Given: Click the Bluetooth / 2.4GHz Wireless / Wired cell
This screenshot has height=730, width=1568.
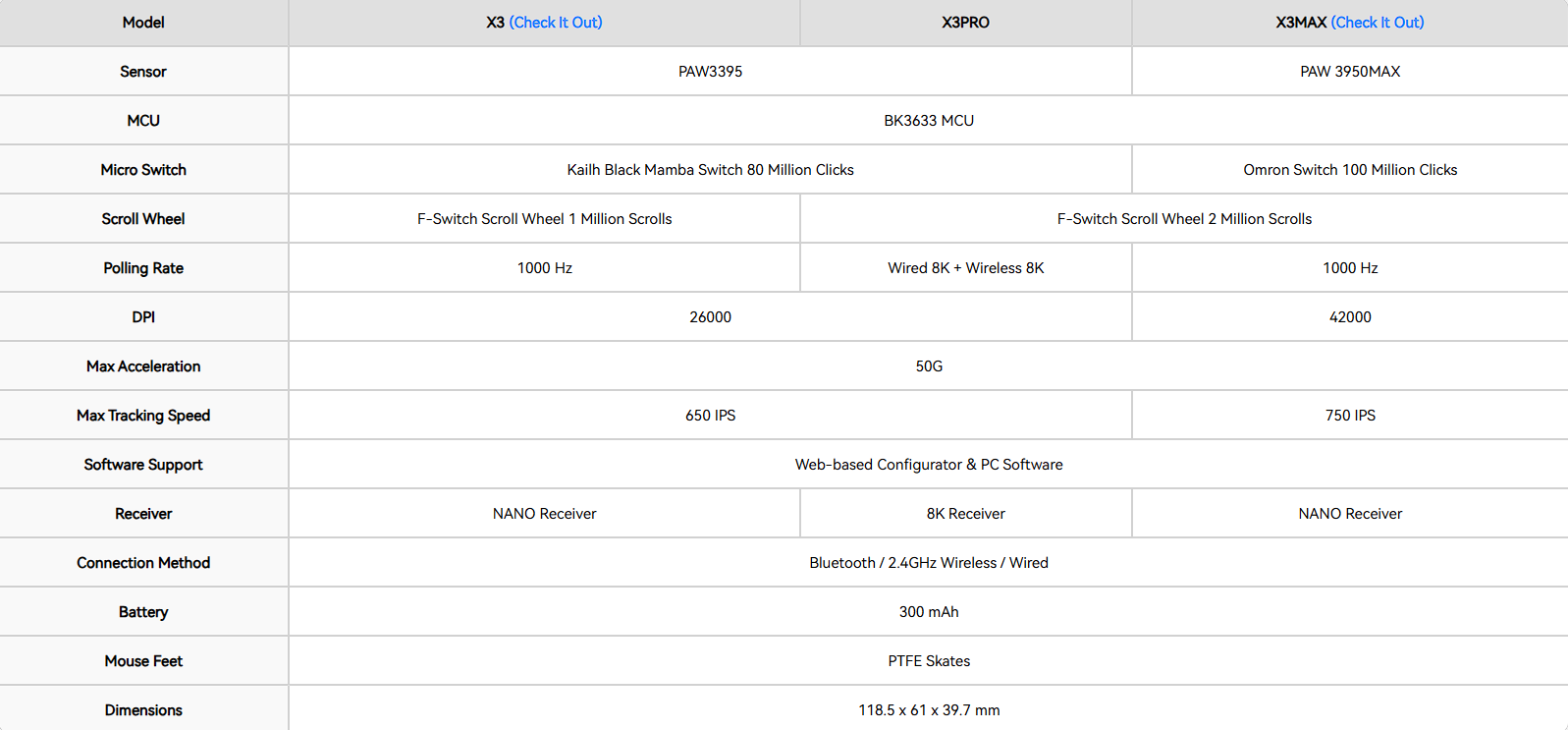Looking at the screenshot, I should click(929, 563).
